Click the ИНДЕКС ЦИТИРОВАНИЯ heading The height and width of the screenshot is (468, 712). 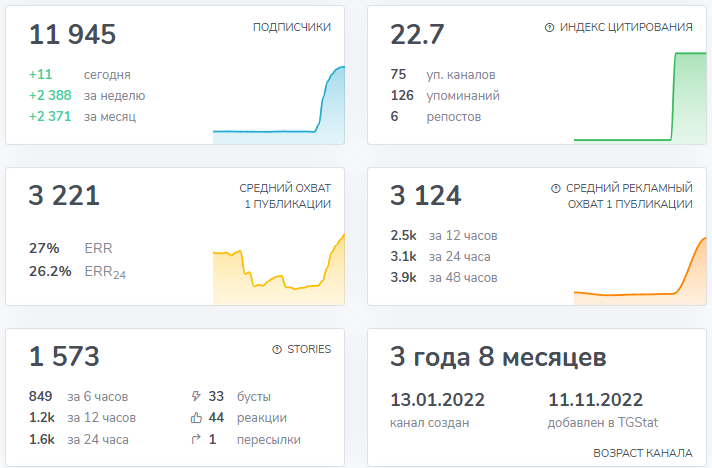[x=626, y=28]
